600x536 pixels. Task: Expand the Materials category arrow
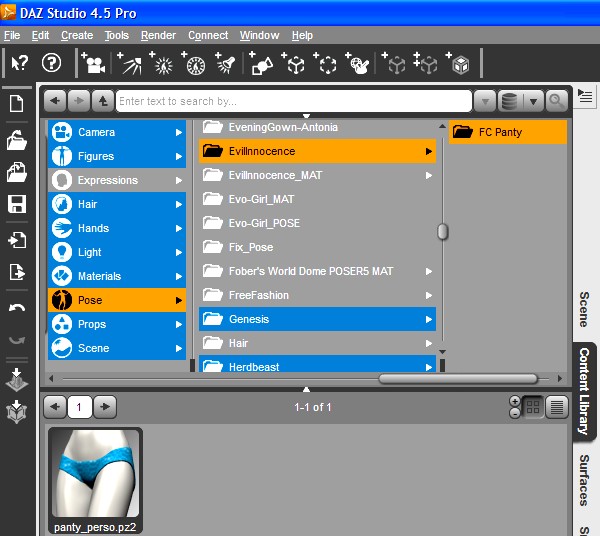pos(179,276)
